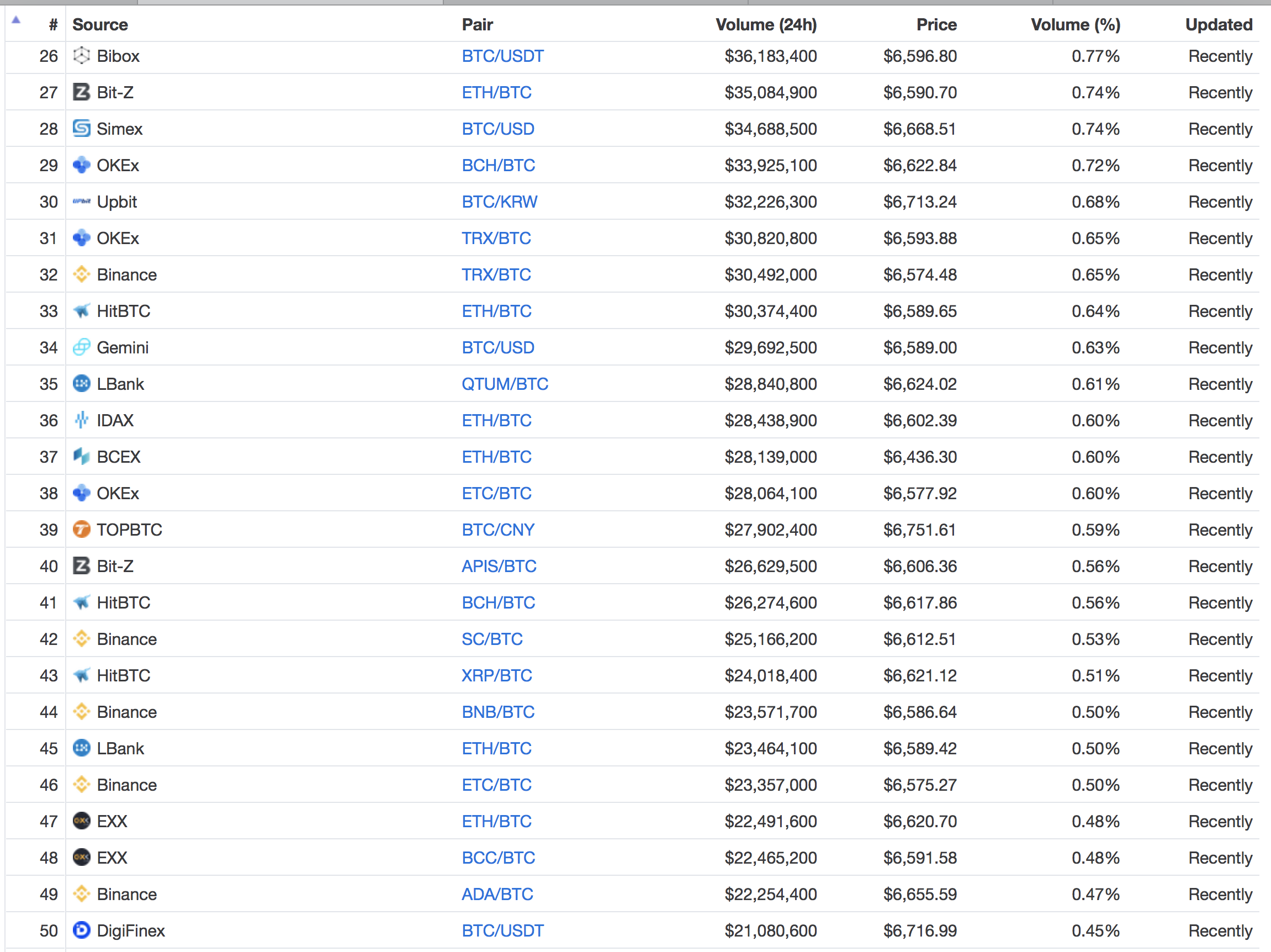Select the $6,713.24 price cell
The height and width of the screenshot is (952, 1271).
point(920,202)
